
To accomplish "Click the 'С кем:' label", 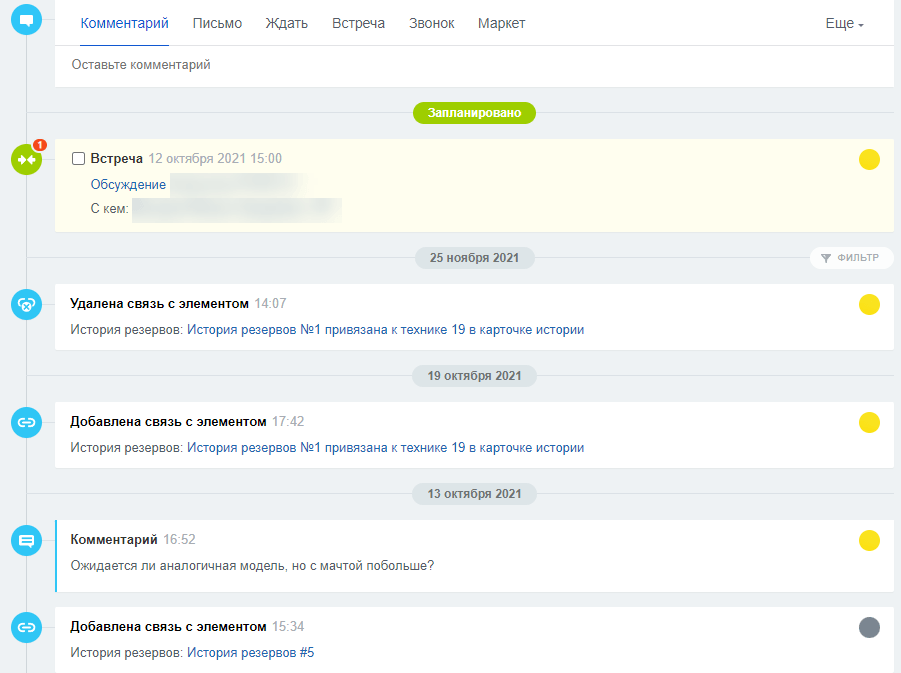I will 109,209.
